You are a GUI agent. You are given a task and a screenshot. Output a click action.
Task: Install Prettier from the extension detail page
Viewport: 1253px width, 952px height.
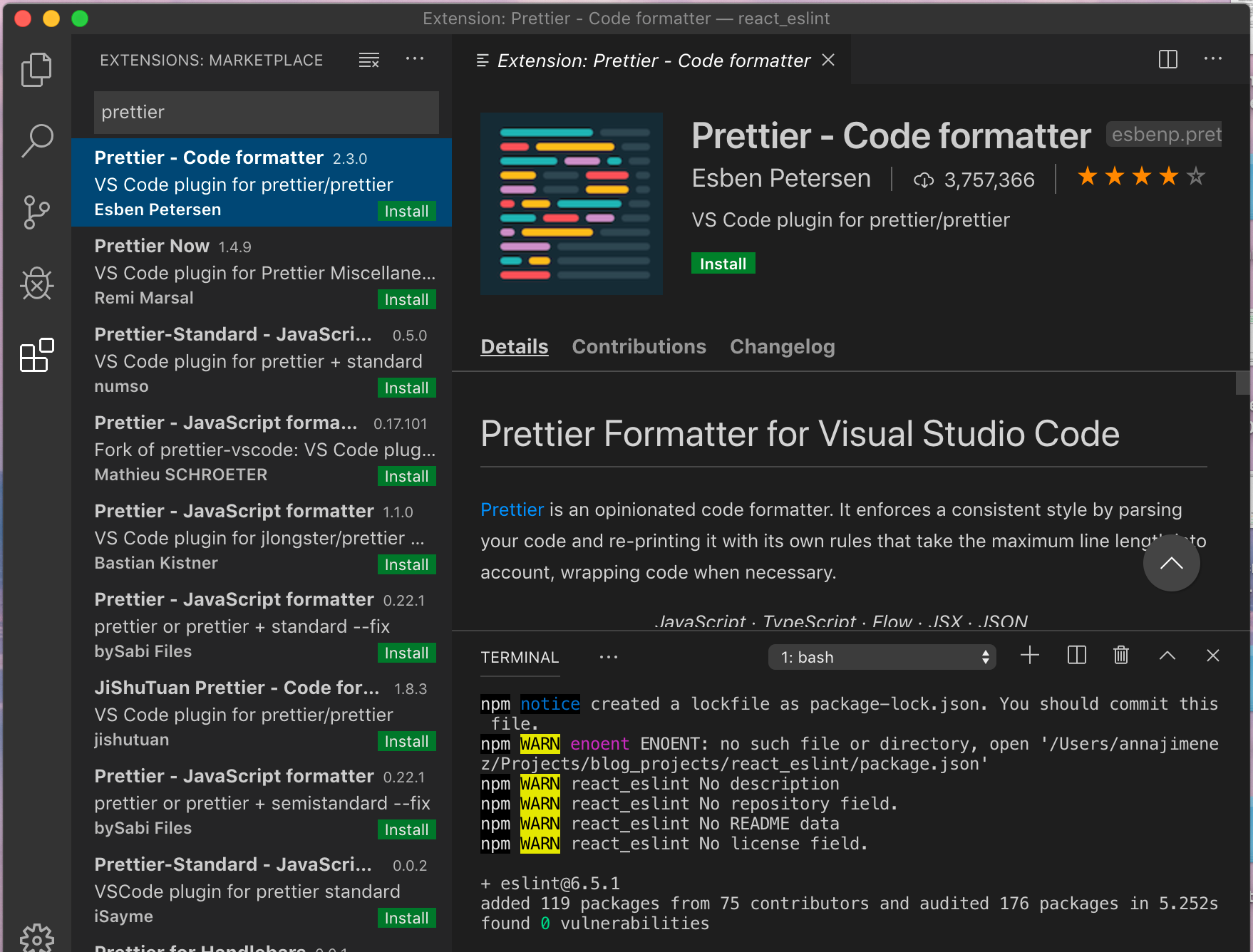click(723, 264)
